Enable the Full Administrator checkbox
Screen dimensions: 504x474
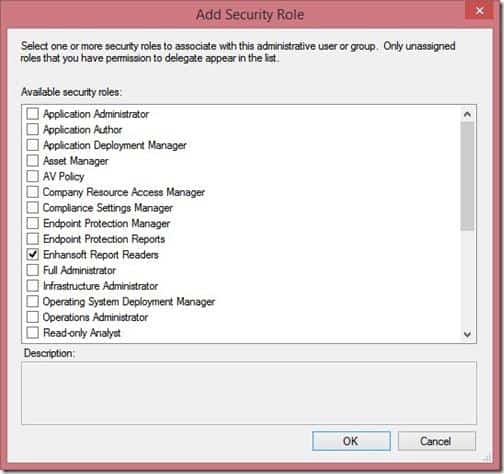(33, 270)
